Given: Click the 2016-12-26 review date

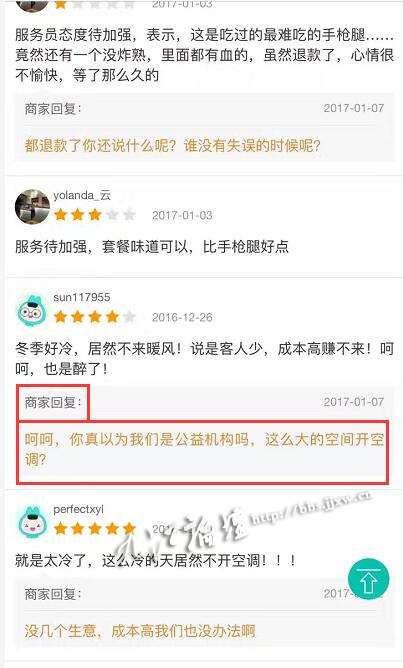Looking at the screenshot, I should (x=182, y=317).
